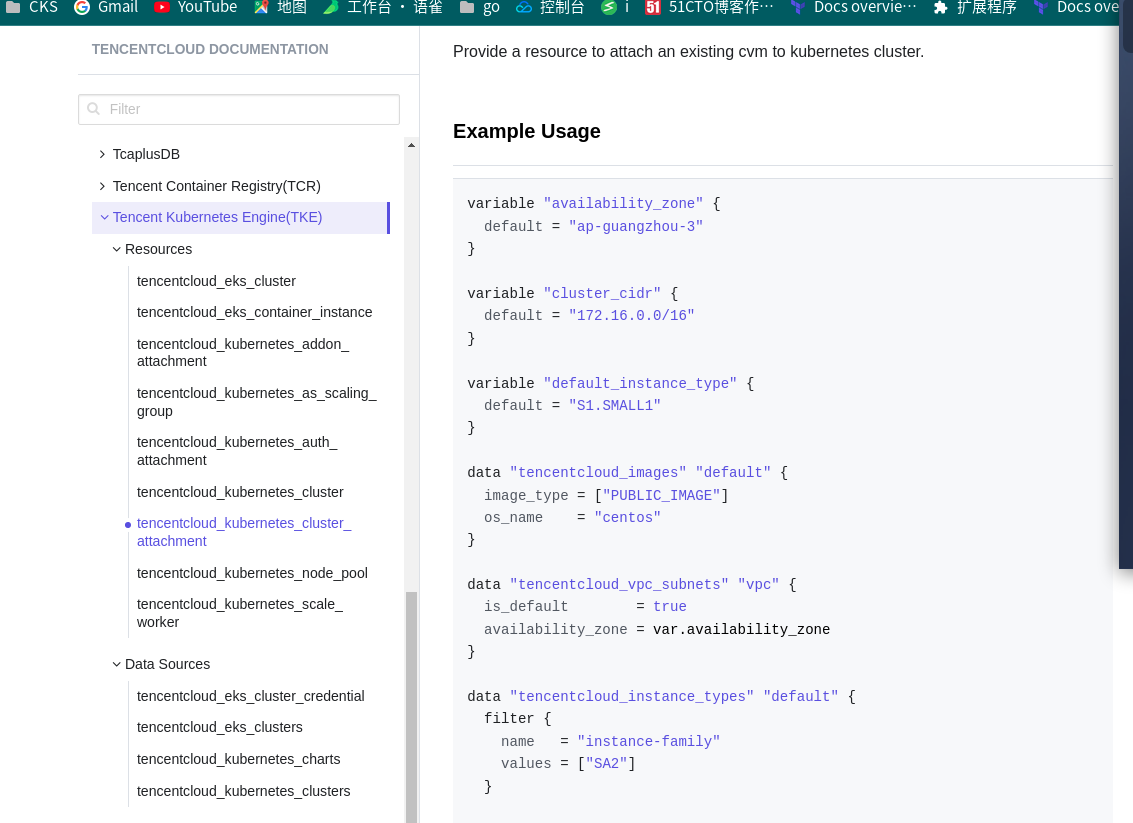Click var.availability_zone in the code
The image size is (1133, 823).
coord(741,629)
